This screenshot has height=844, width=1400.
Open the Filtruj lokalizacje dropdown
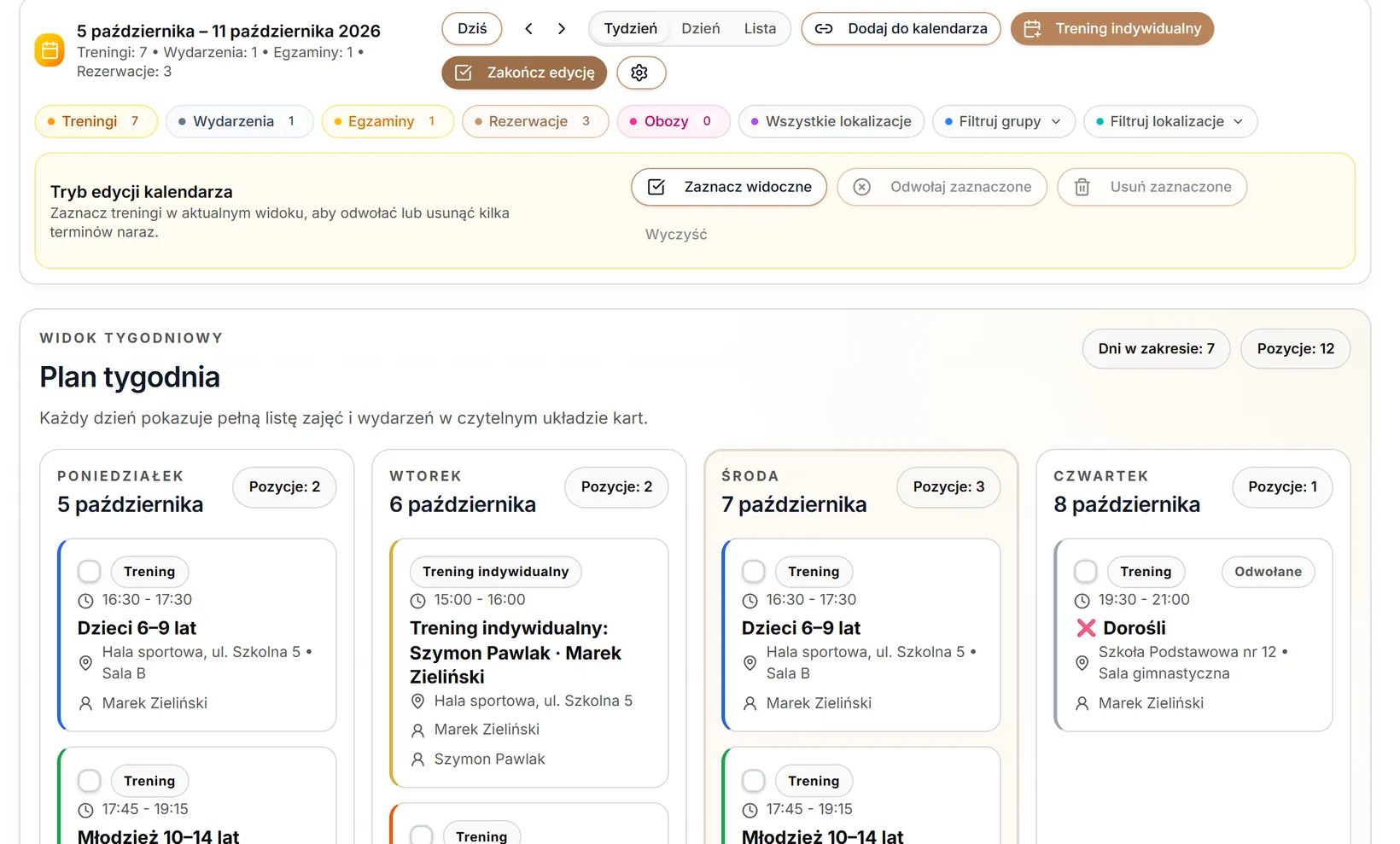(x=1170, y=121)
